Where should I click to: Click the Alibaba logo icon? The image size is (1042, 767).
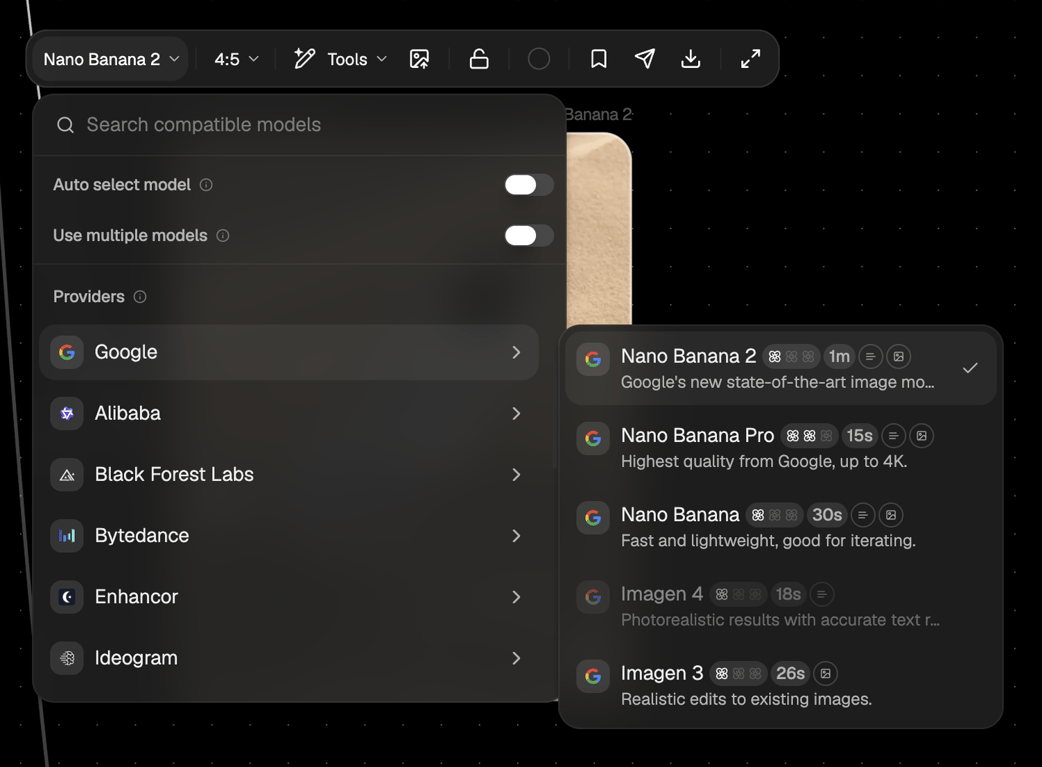[67, 413]
